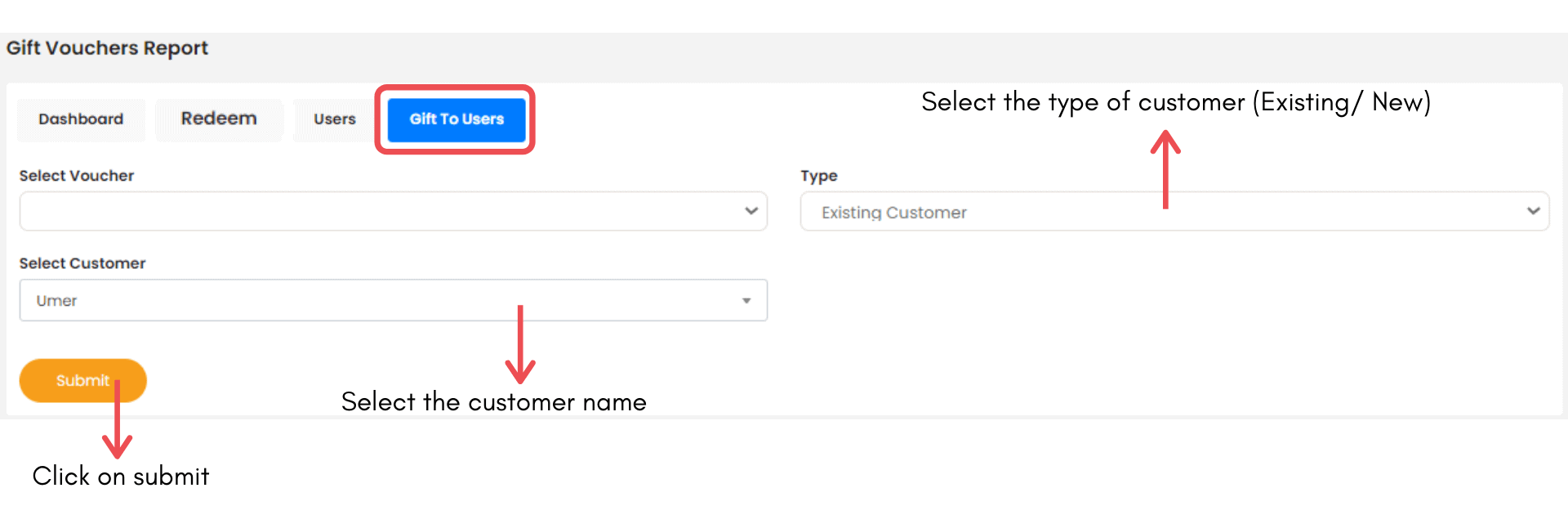The height and width of the screenshot is (506, 1568).
Task: Click the Gift Vouchers Report heading
Action: (x=107, y=48)
